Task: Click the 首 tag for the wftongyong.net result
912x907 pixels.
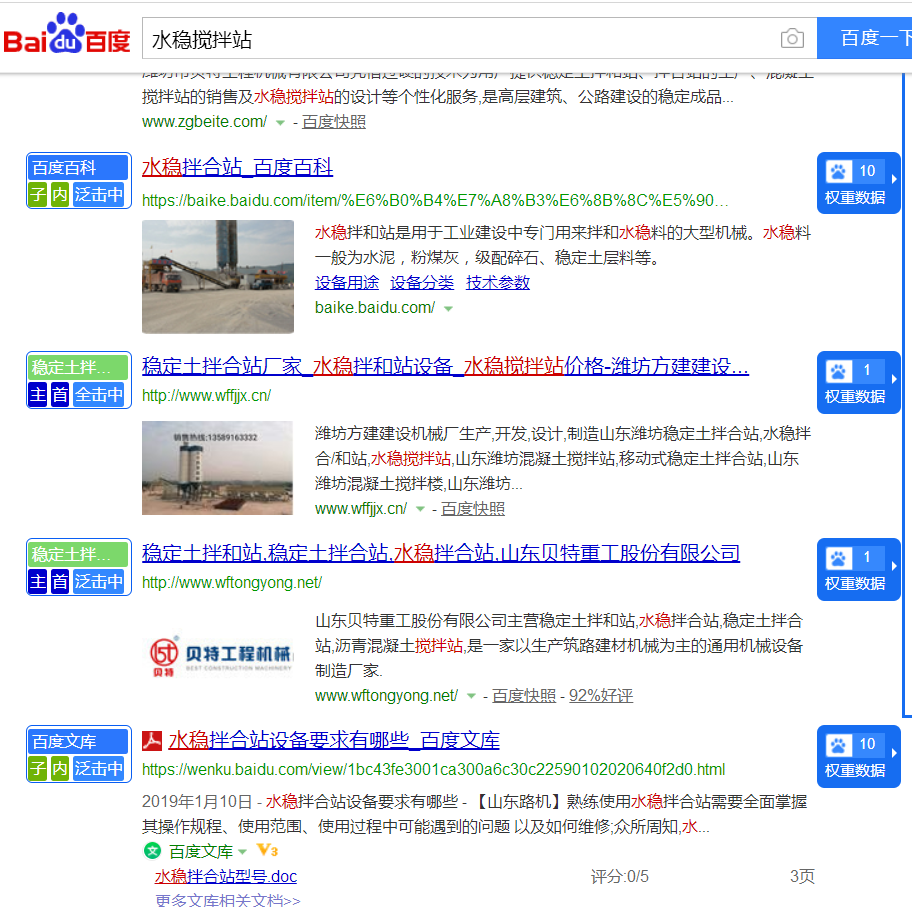Action: tap(60, 581)
